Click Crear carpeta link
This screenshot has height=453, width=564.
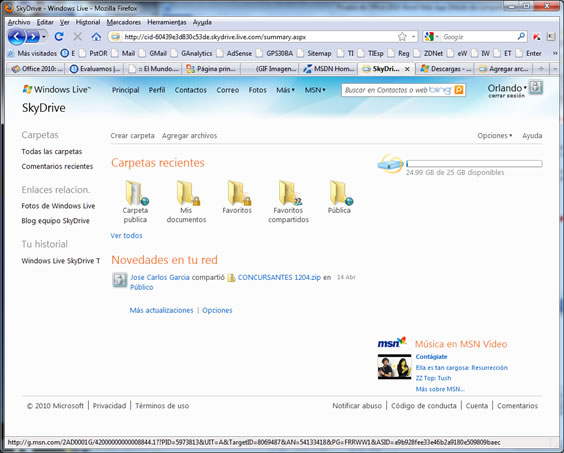132,136
